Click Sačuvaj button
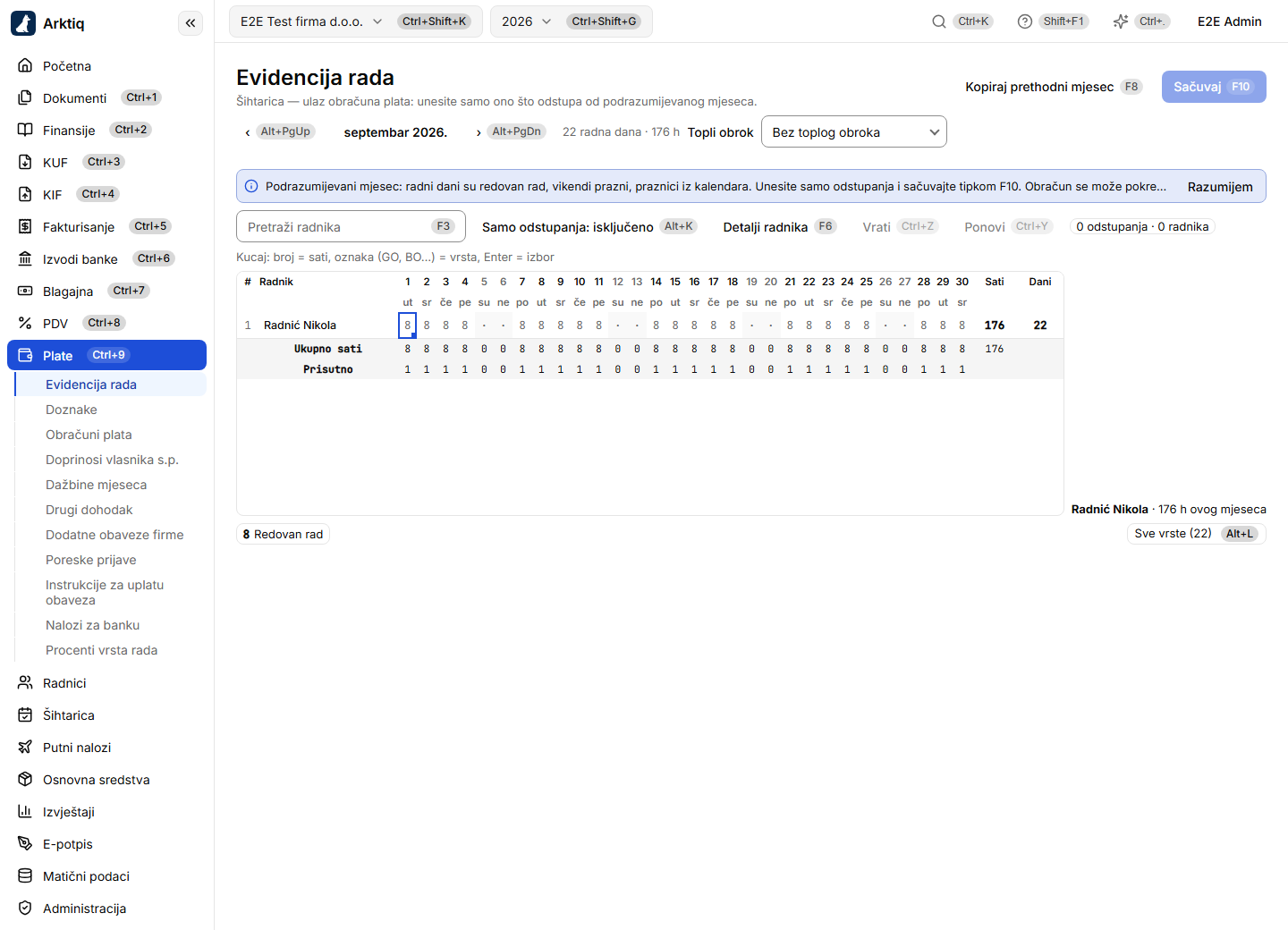1288x930 pixels. (1214, 87)
